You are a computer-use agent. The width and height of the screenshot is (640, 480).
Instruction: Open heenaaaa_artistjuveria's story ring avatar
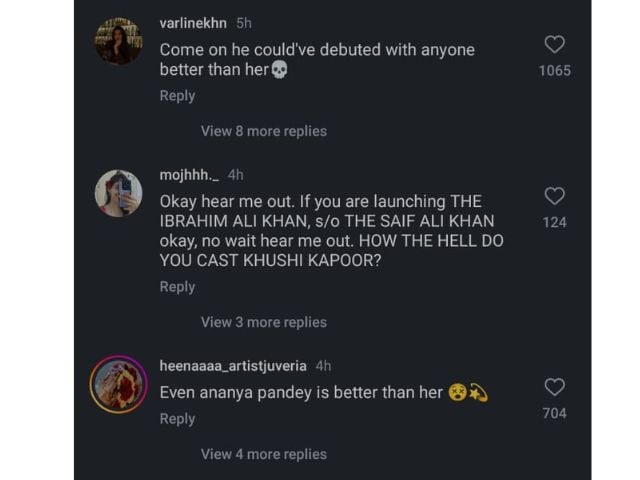118,384
